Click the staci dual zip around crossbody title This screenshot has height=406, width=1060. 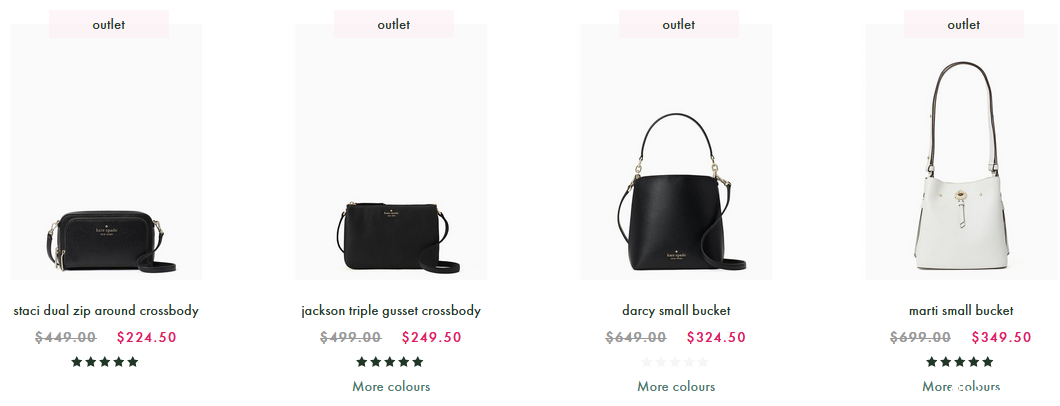[106, 311]
